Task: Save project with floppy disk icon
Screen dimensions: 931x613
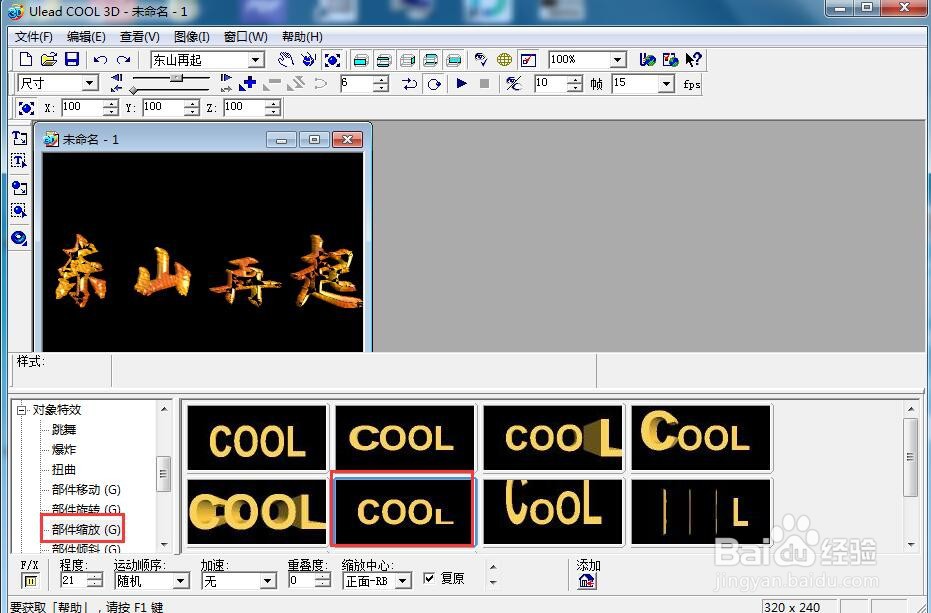Action: (72, 59)
